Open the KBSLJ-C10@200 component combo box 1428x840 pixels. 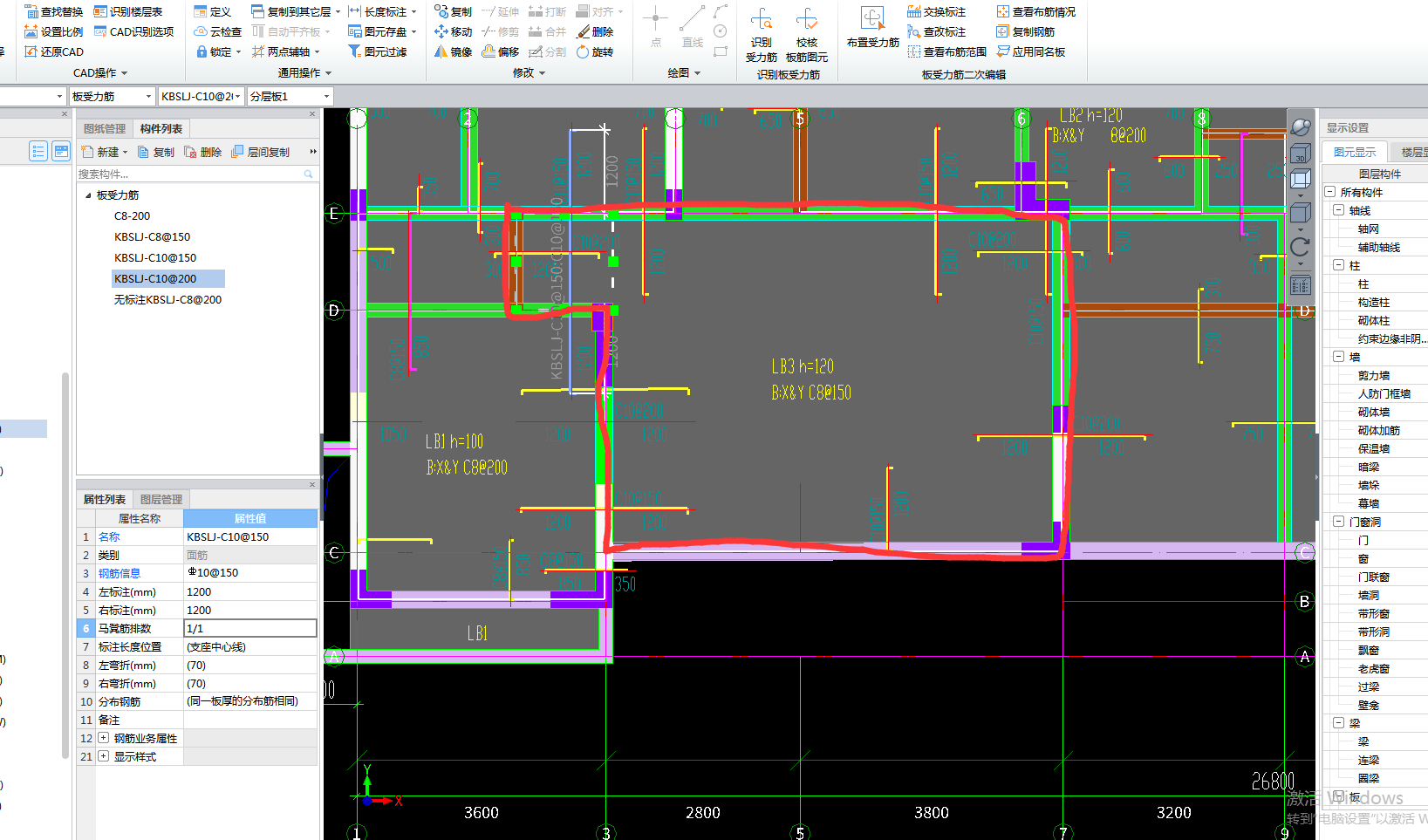pyautogui.click(x=201, y=96)
